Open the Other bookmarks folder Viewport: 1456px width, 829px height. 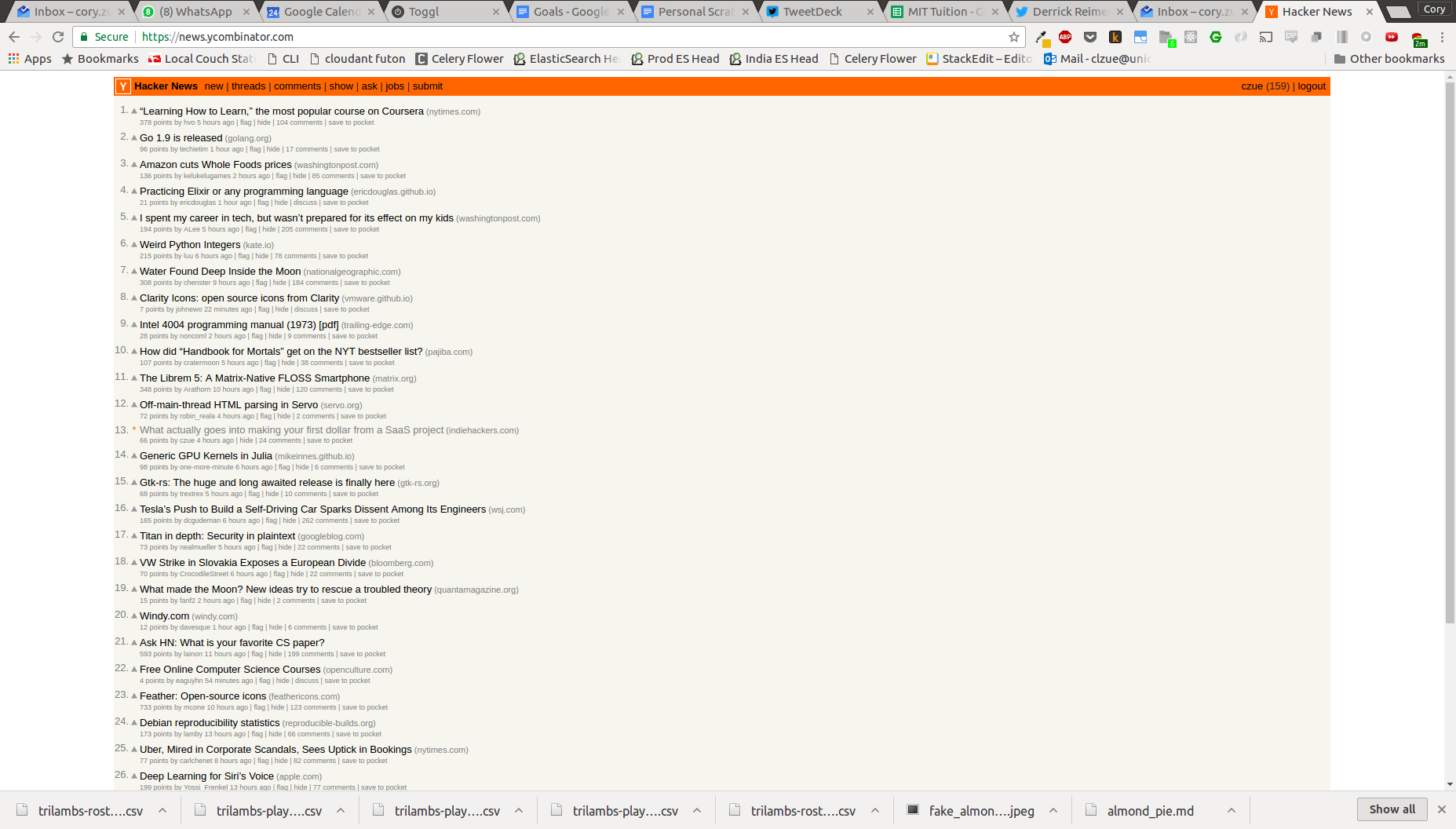click(x=1389, y=59)
